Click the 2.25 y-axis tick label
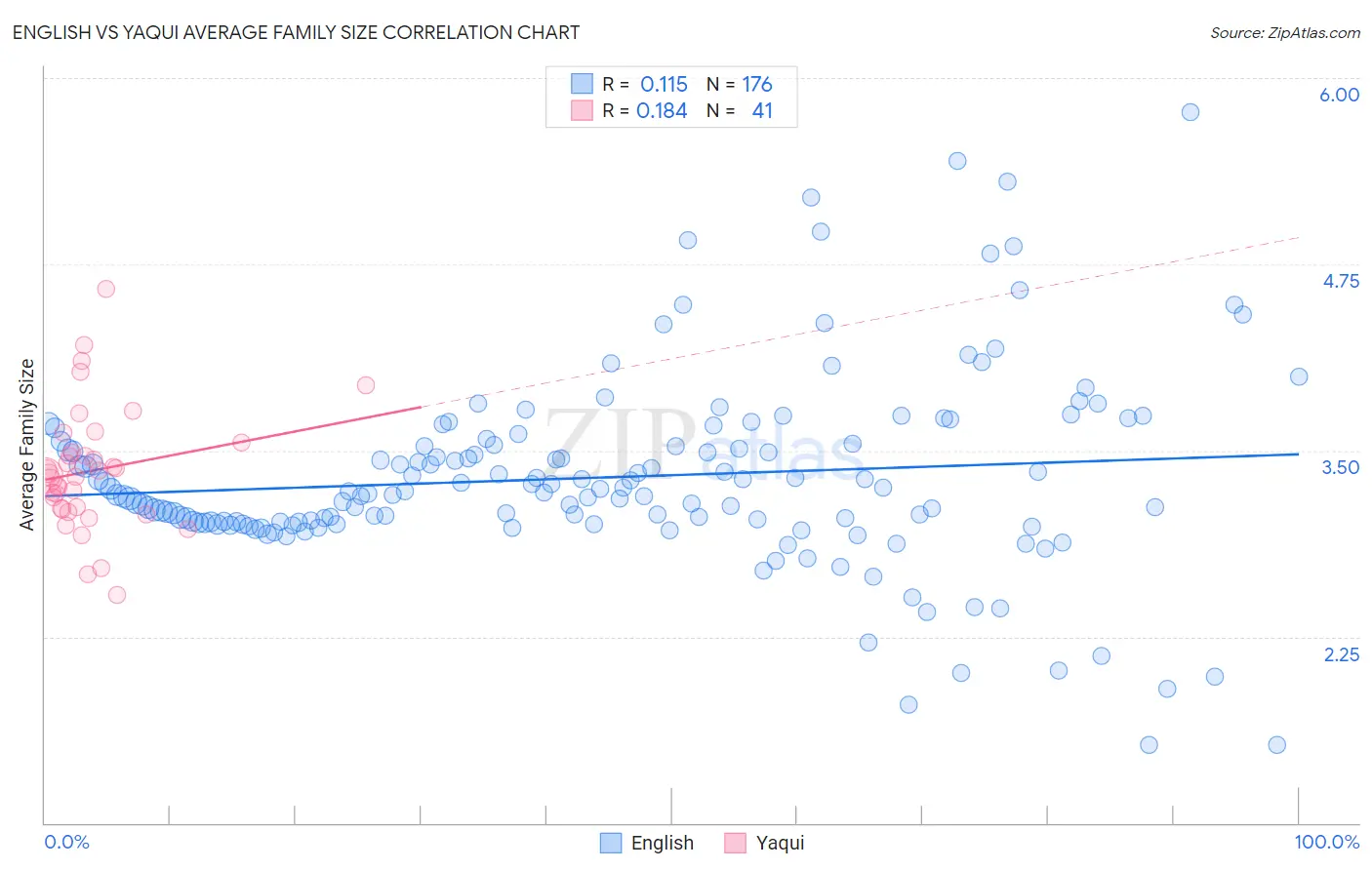1372x870 pixels. point(1342,654)
